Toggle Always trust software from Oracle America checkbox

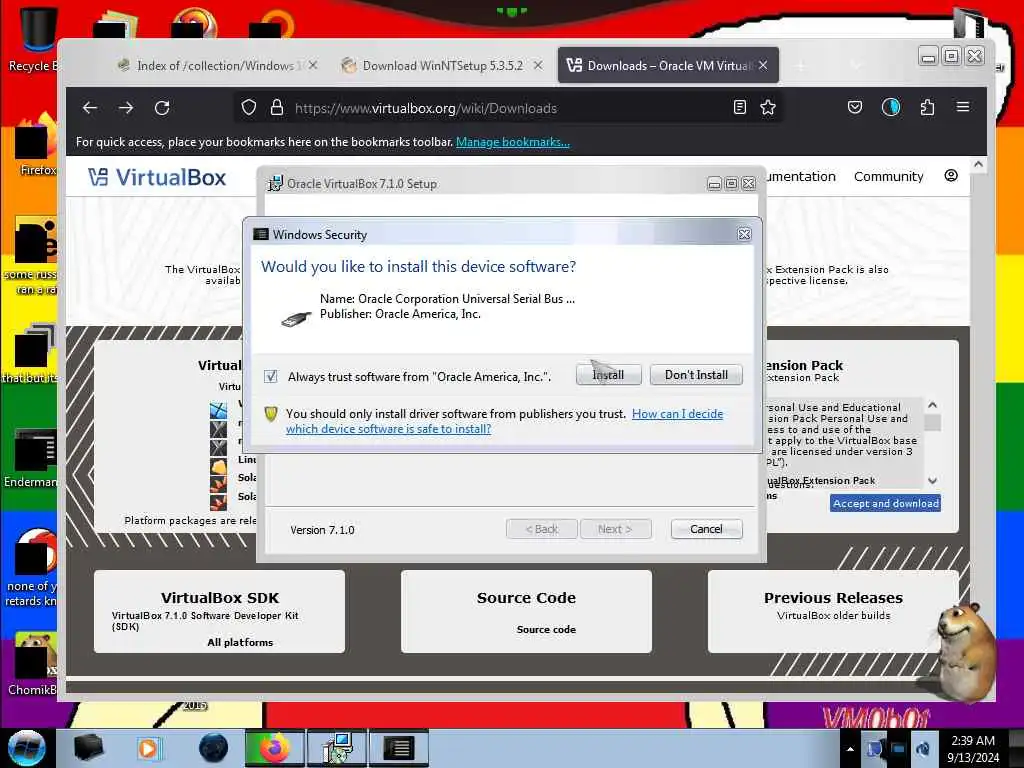click(270, 376)
